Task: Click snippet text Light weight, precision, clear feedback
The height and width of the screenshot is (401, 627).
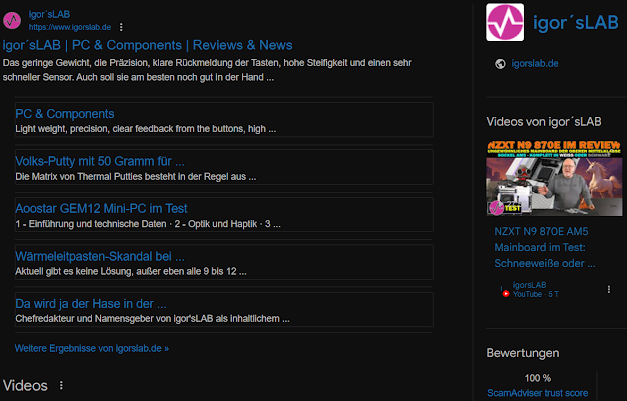Action: [146, 129]
